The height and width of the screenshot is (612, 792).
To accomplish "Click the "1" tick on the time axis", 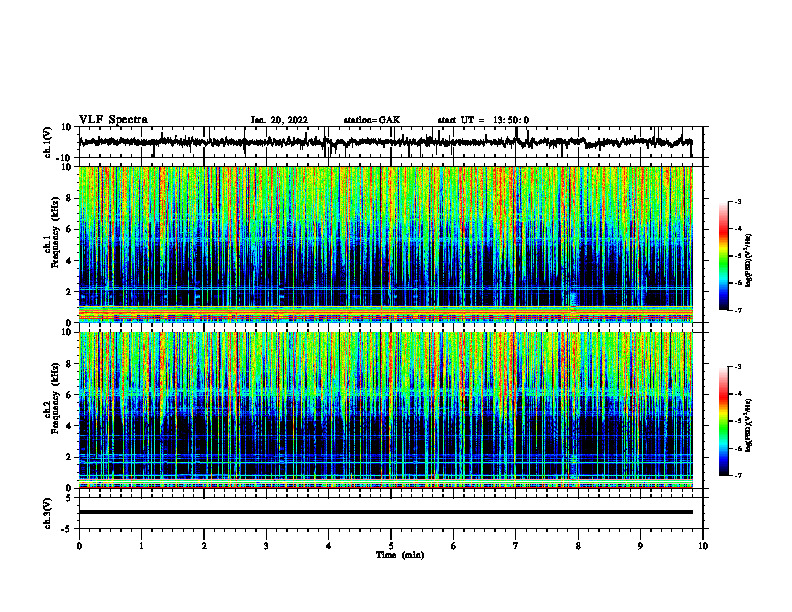I will click(x=141, y=546).
